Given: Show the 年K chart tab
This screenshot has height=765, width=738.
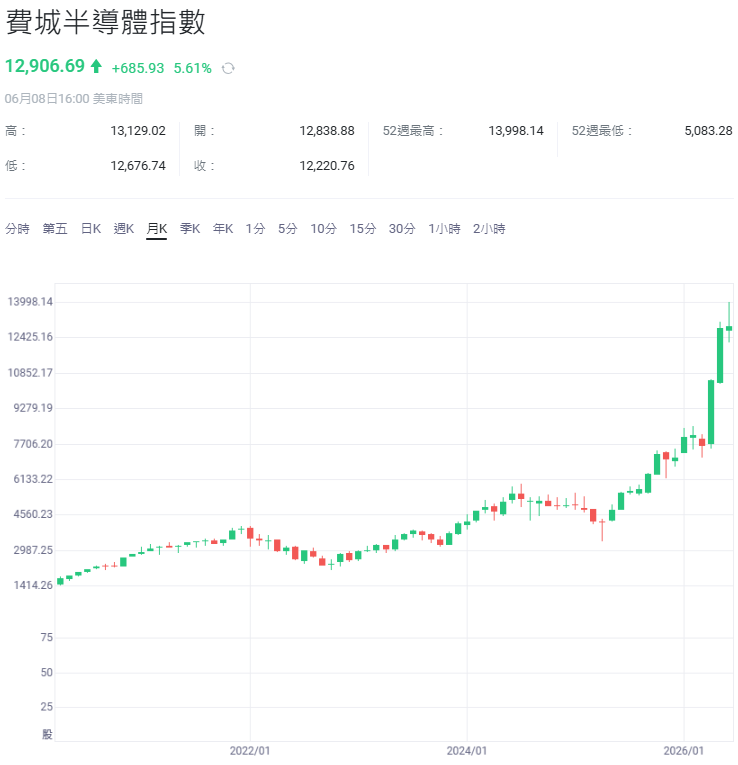Looking at the screenshot, I should click(223, 228).
